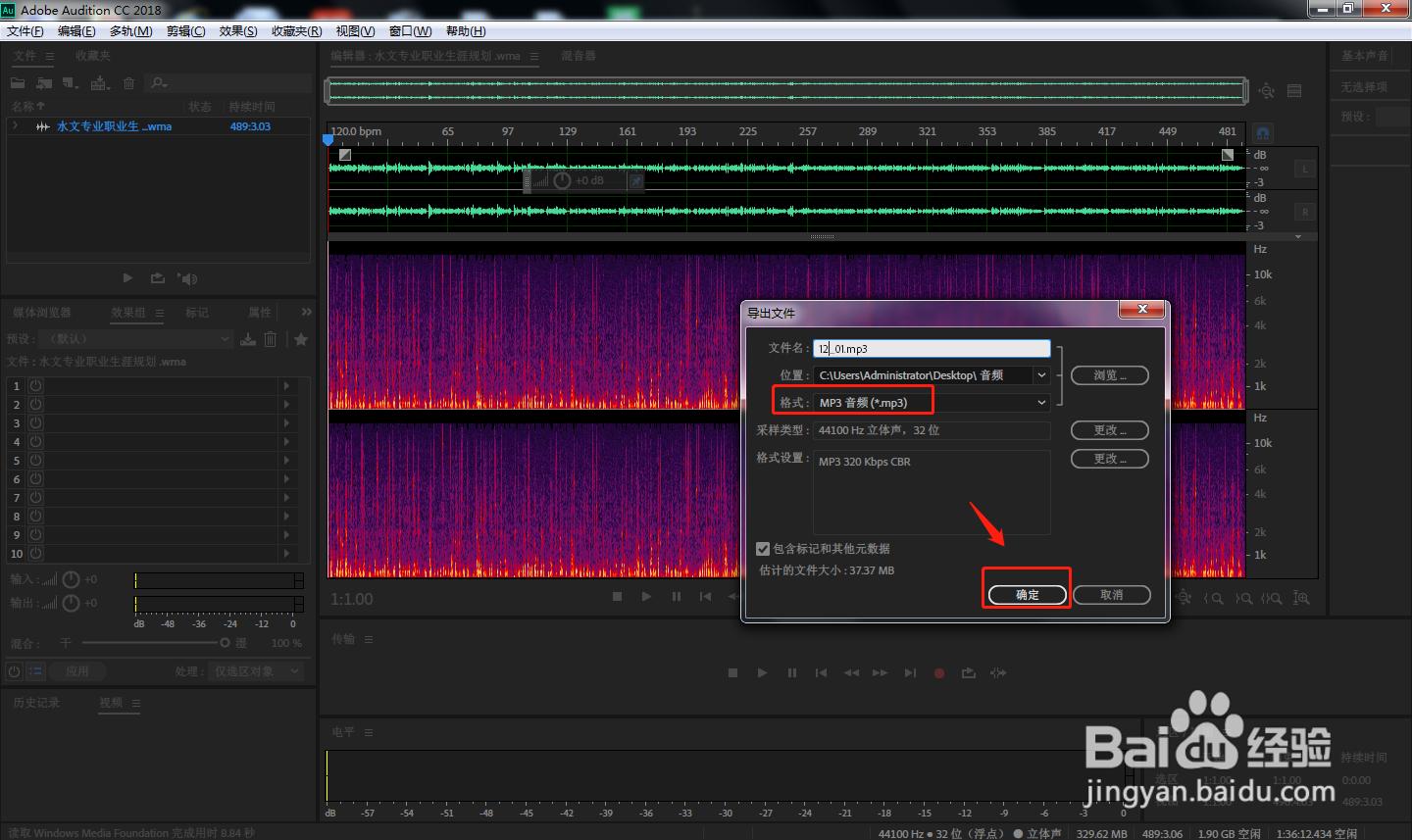Viewport: 1412px width, 840px height.
Task: Open file icon in Files panel
Action: 18,83
